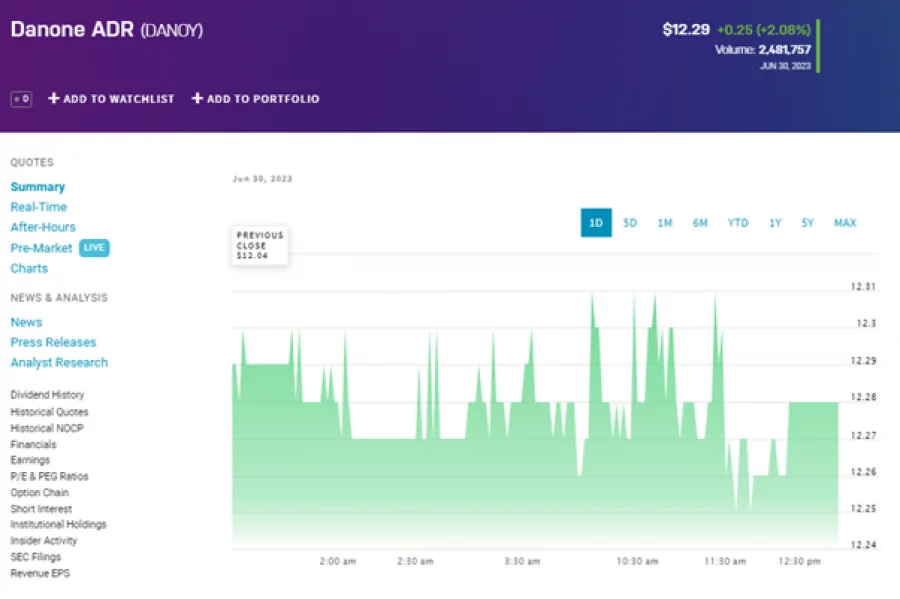Open the Press Releases link

pos(53,343)
